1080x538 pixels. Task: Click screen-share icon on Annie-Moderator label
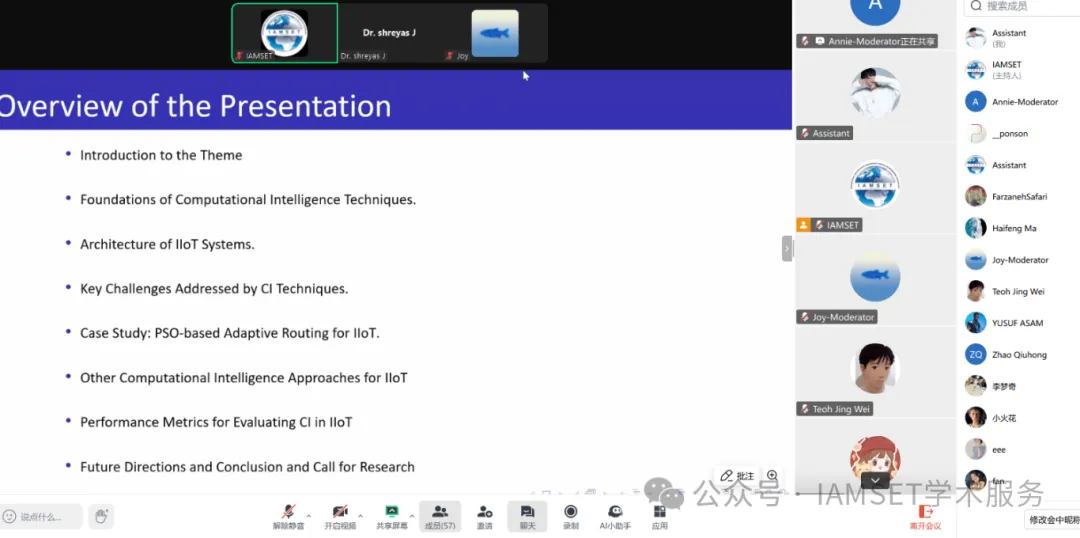click(x=820, y=41)
